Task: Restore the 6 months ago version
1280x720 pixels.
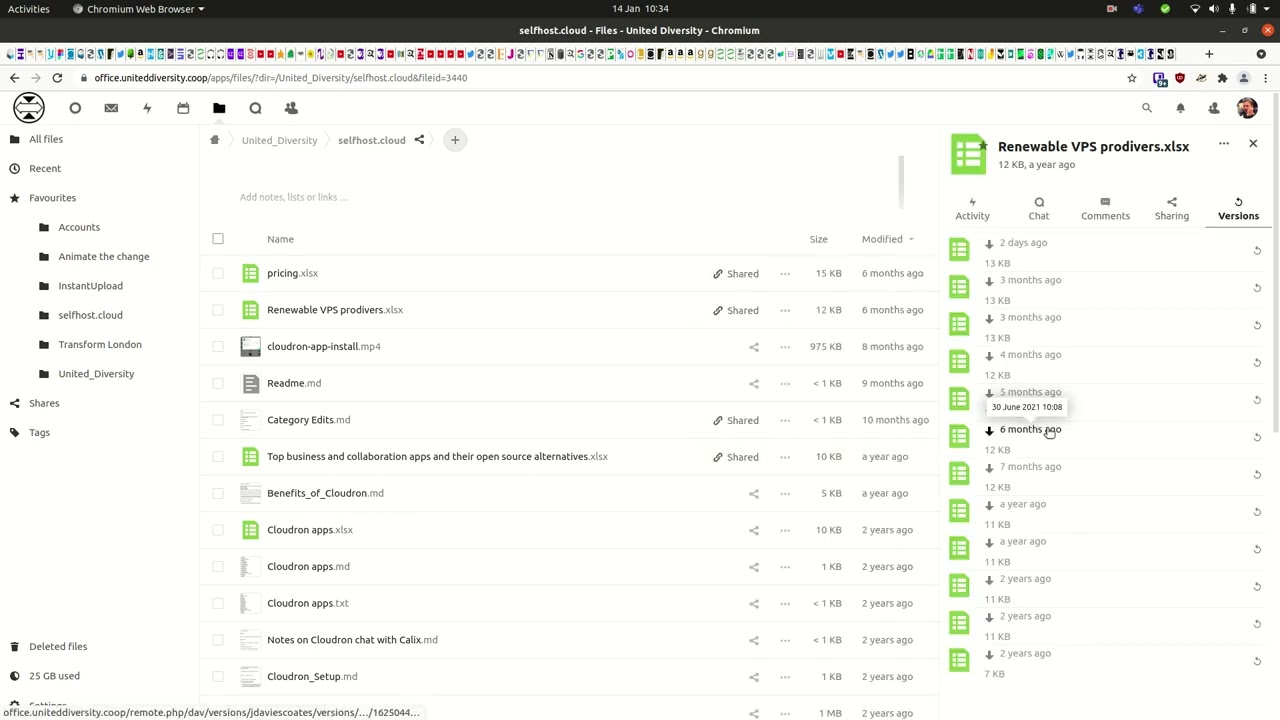Action: [1257, 438]
